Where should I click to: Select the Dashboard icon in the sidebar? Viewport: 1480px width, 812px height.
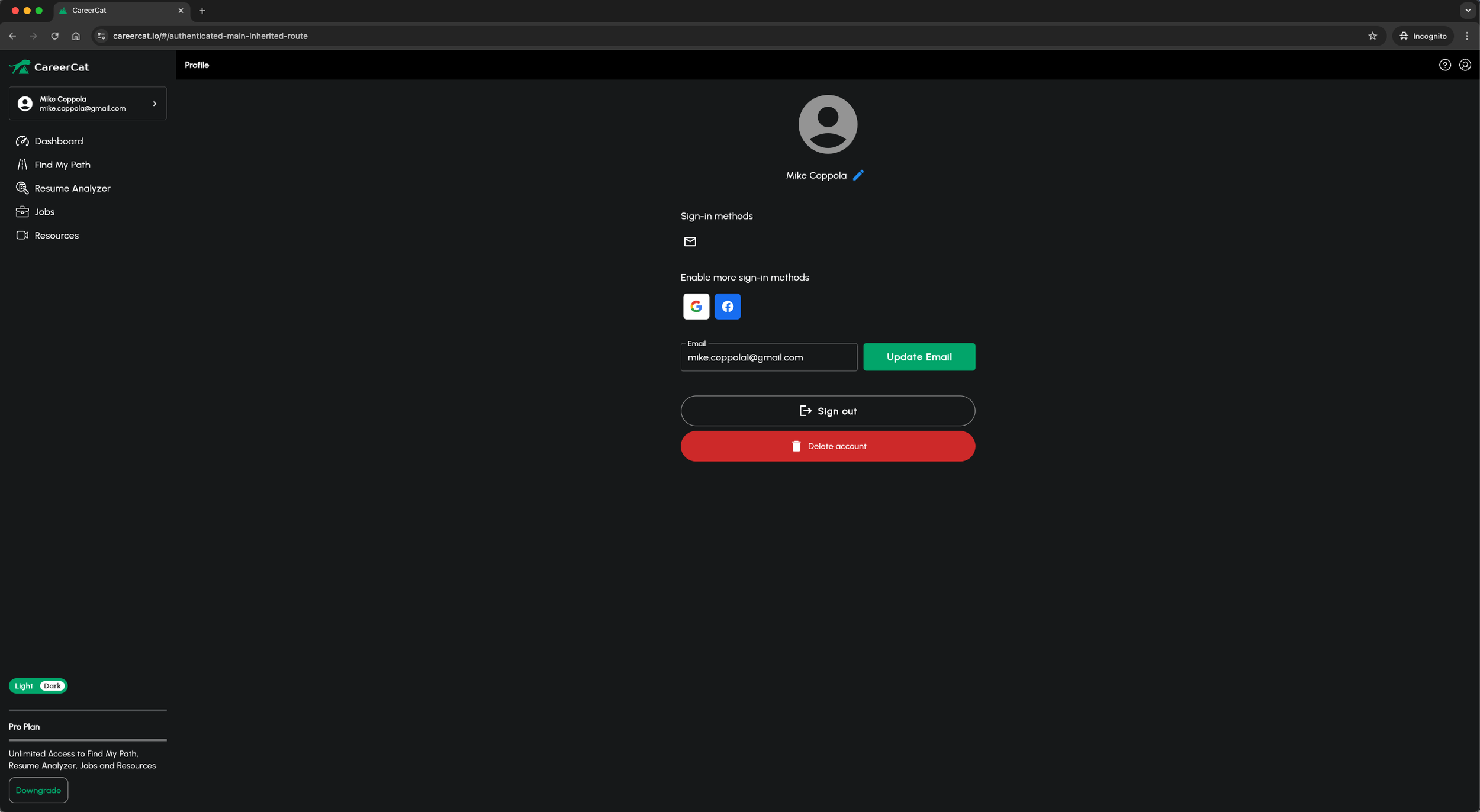[x=22, y=141]
